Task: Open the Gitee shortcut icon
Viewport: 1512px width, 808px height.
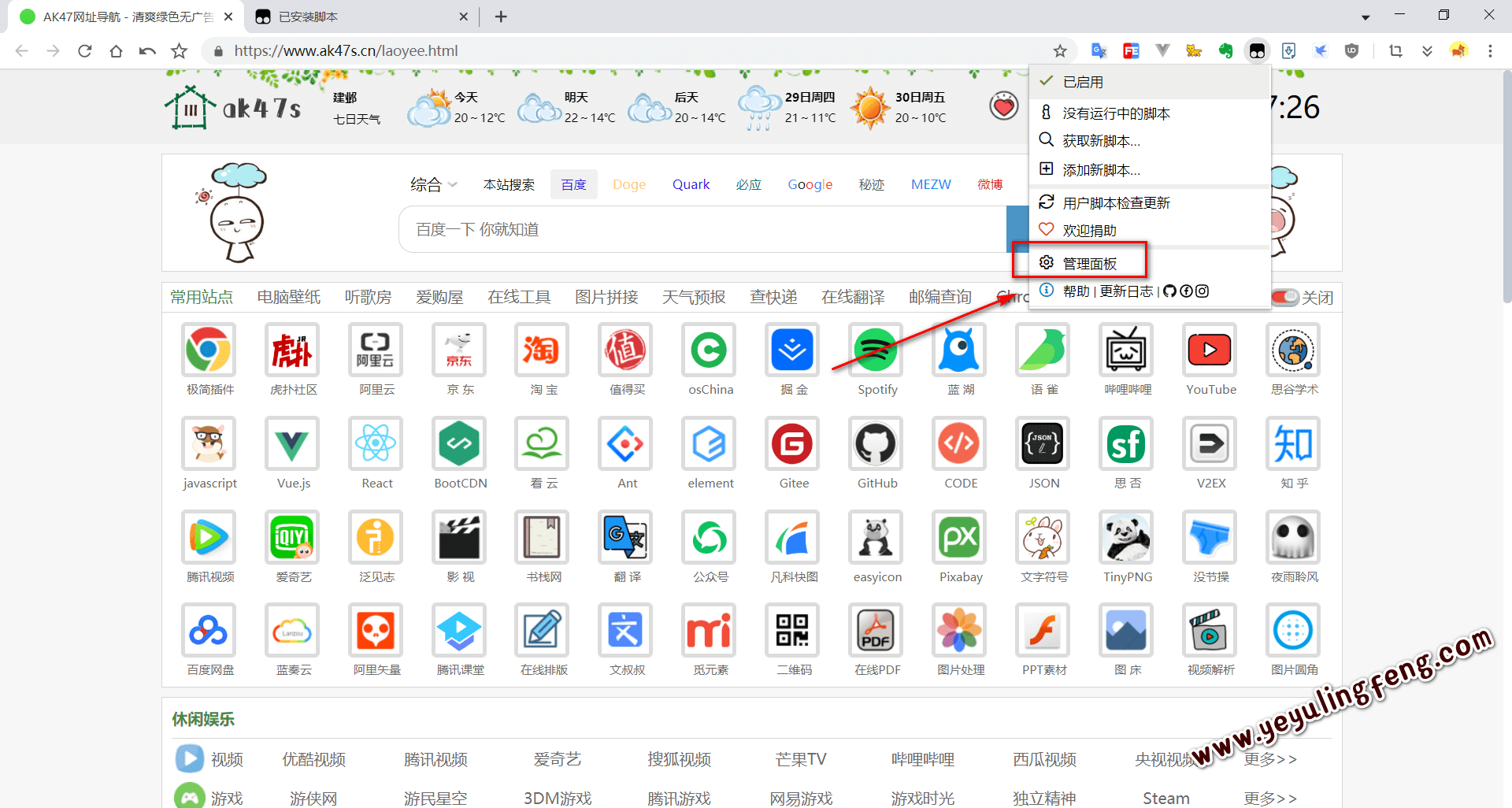Action: point(792,443)
